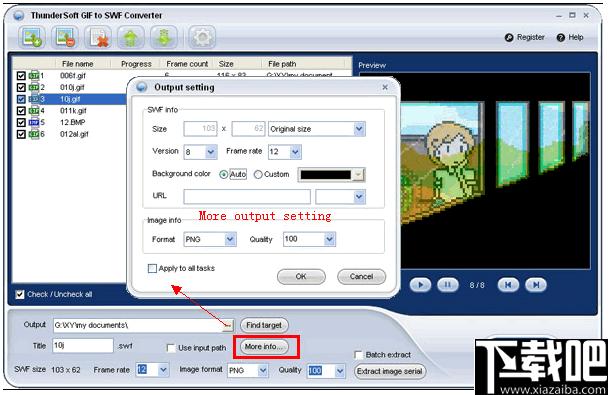This screenshot has width=610, height=395.
Task: Skip to next frame in preview
Action: (536, 285)
